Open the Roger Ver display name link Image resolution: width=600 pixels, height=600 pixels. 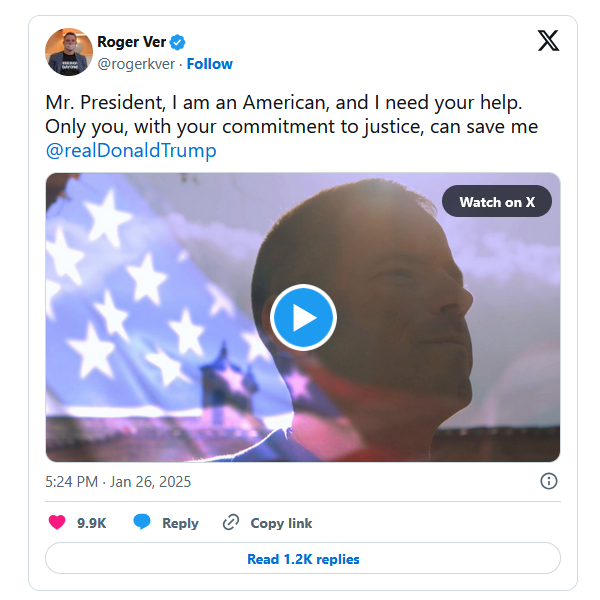coord(130,42)
